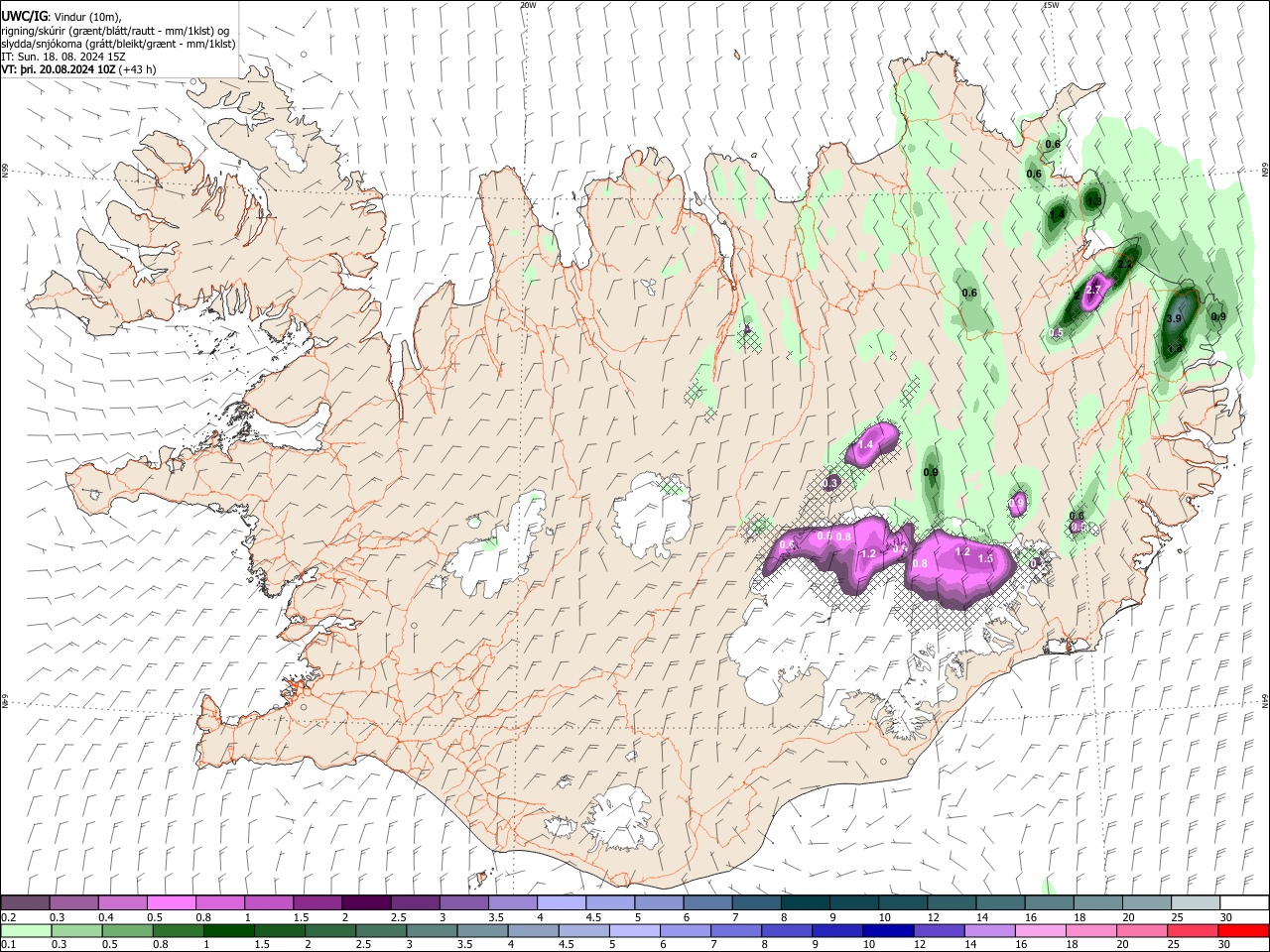
Task: Select the bright pink 0.5 swatch, upper legend
Action: tap(171, 903)
